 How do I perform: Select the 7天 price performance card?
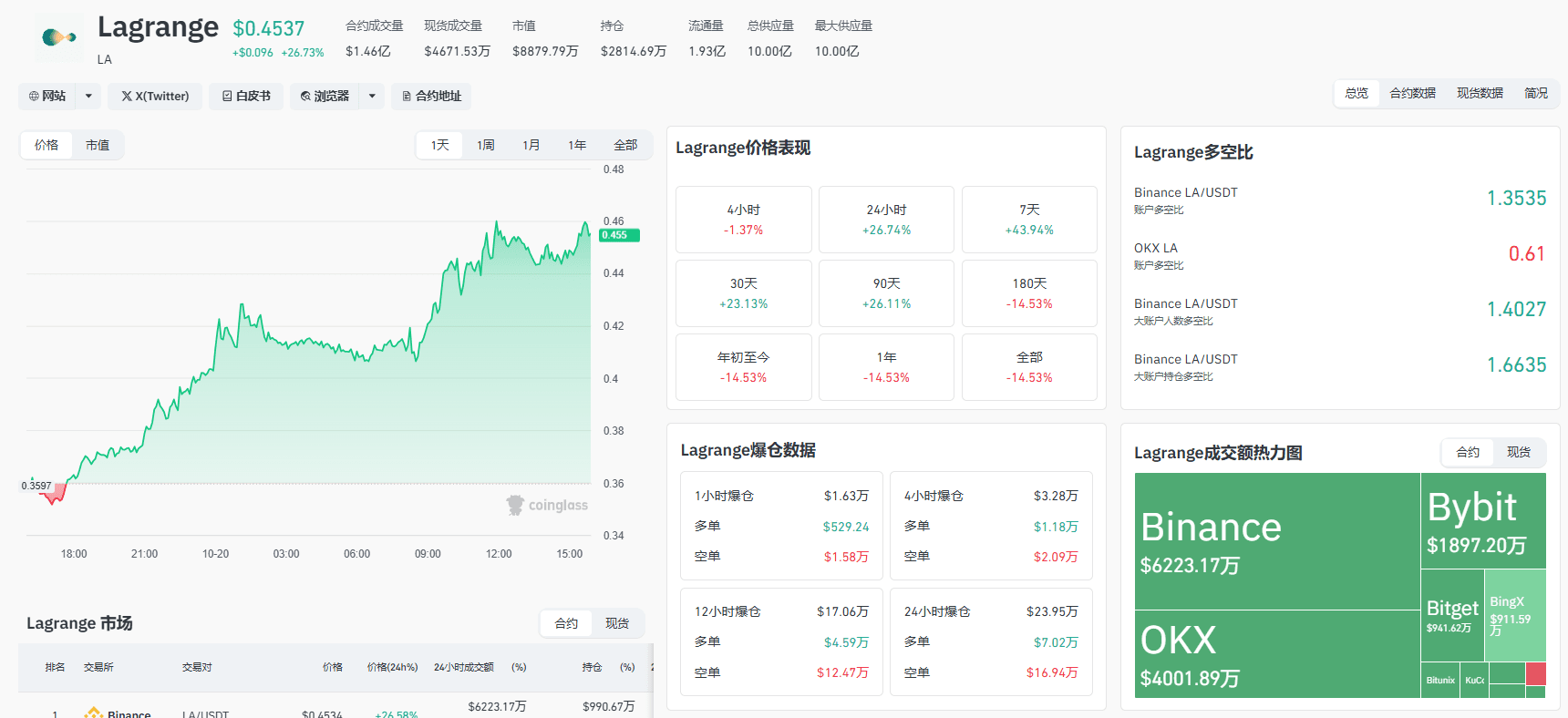[x=1029, y=220]
